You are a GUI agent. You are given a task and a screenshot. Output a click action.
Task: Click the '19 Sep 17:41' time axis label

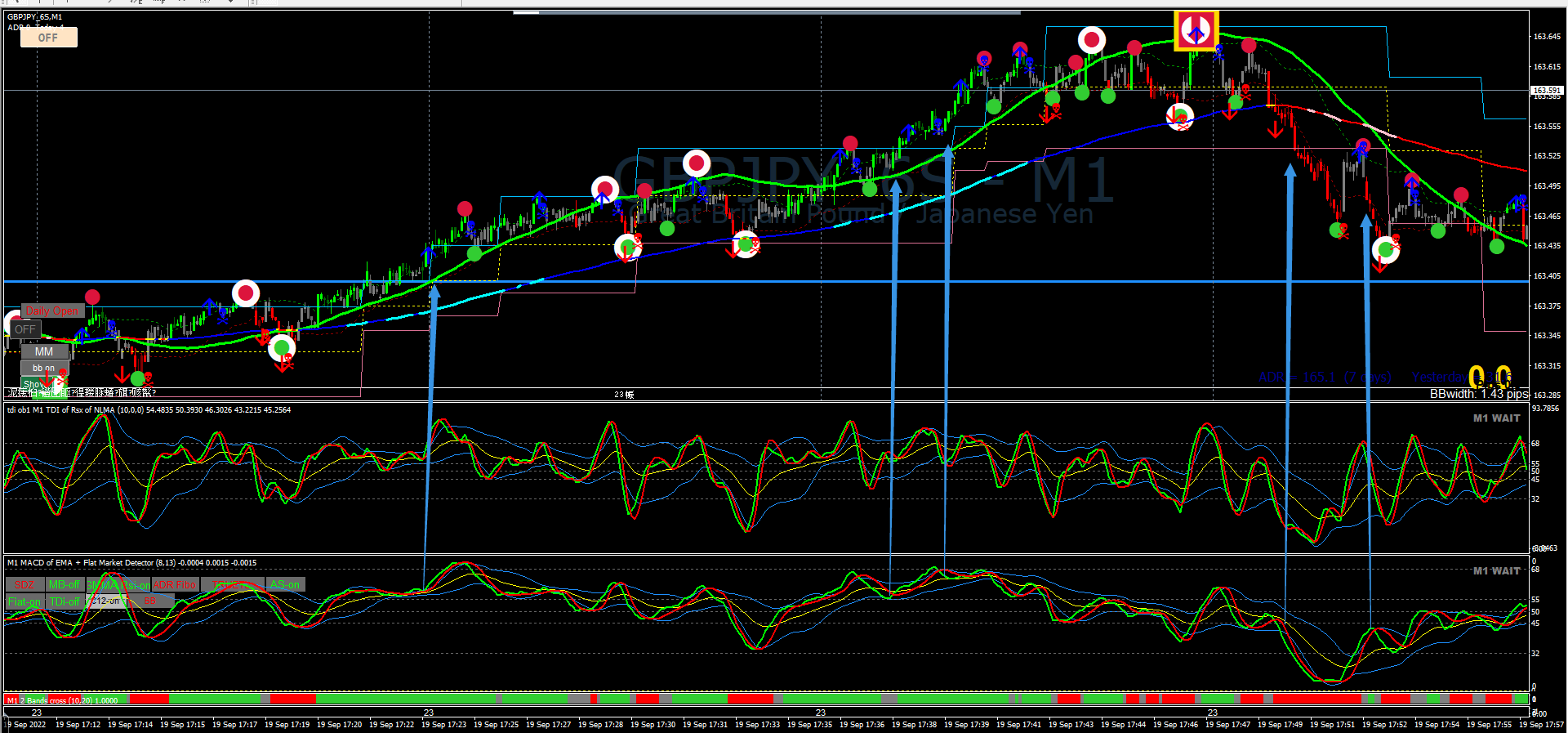[x=1019, y=725]
